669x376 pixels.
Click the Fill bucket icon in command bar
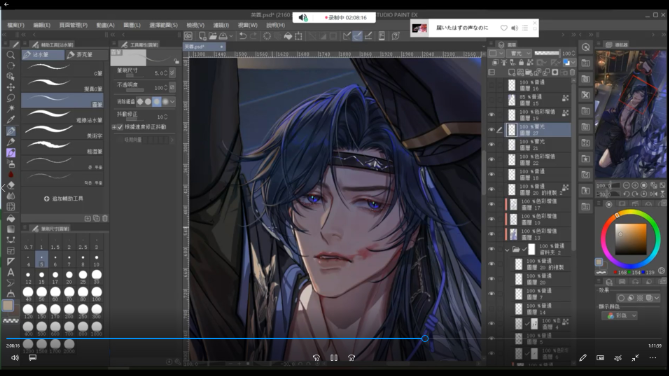click(x=288, y=36)
